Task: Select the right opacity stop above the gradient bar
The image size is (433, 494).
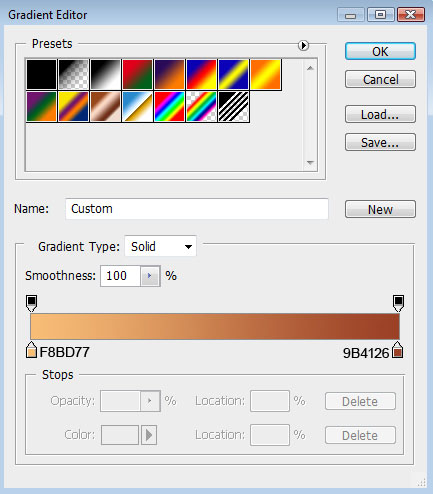Action: (398, 303)
